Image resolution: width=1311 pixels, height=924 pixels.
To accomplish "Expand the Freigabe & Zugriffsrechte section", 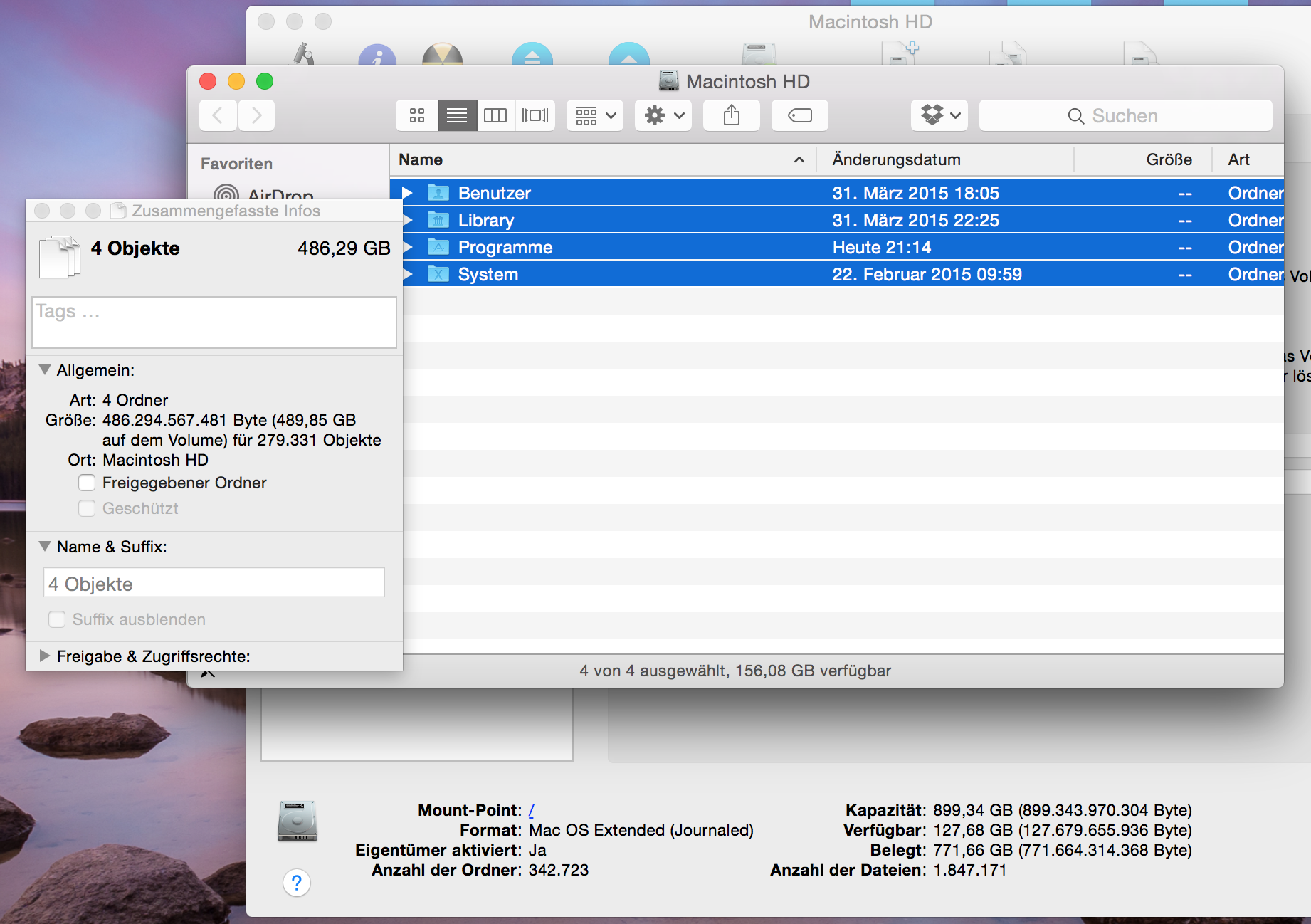I will click(x=45, y=656).
